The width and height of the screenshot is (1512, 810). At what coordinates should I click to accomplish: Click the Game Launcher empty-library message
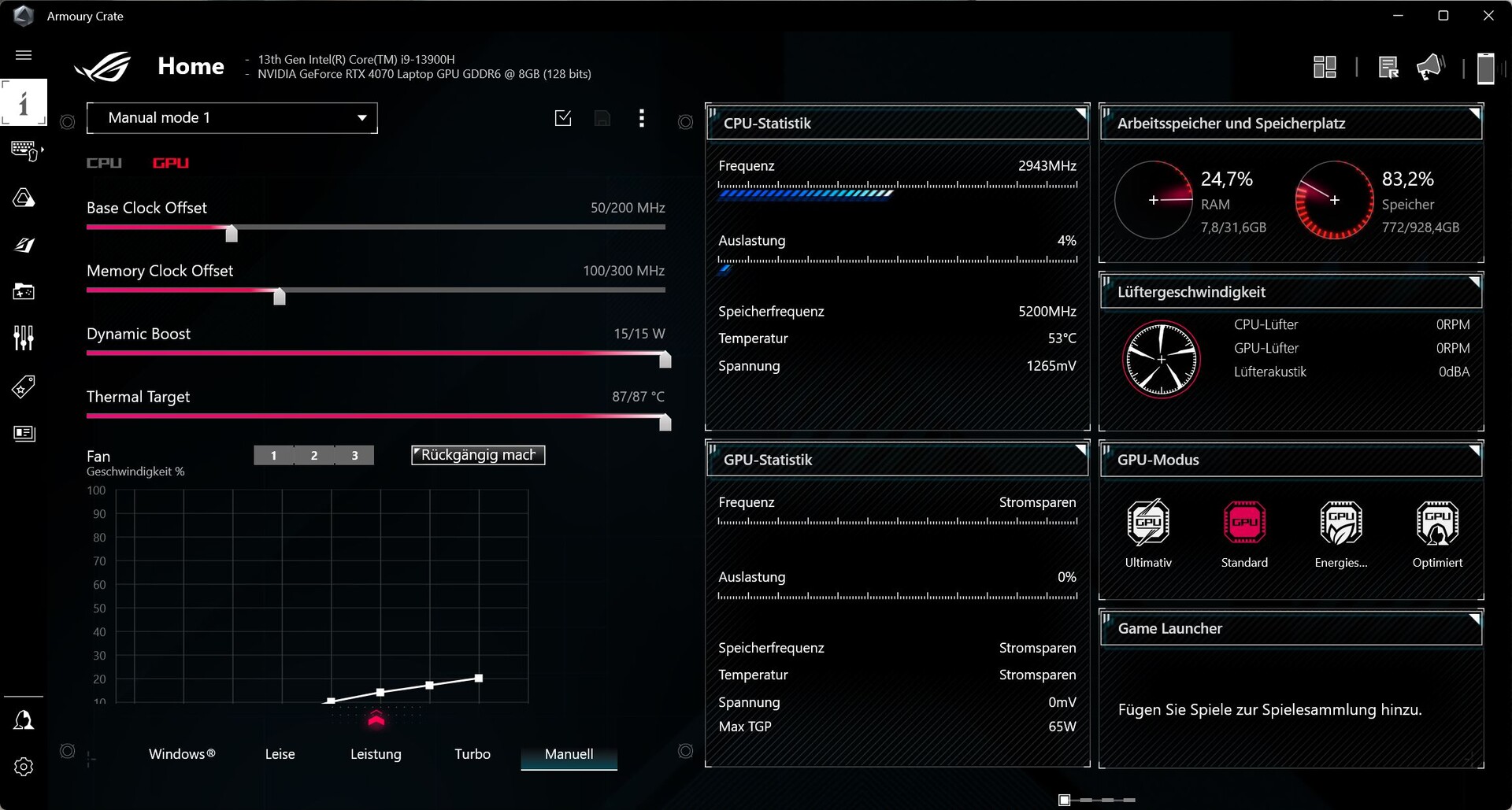click(x=1269, y=710)
